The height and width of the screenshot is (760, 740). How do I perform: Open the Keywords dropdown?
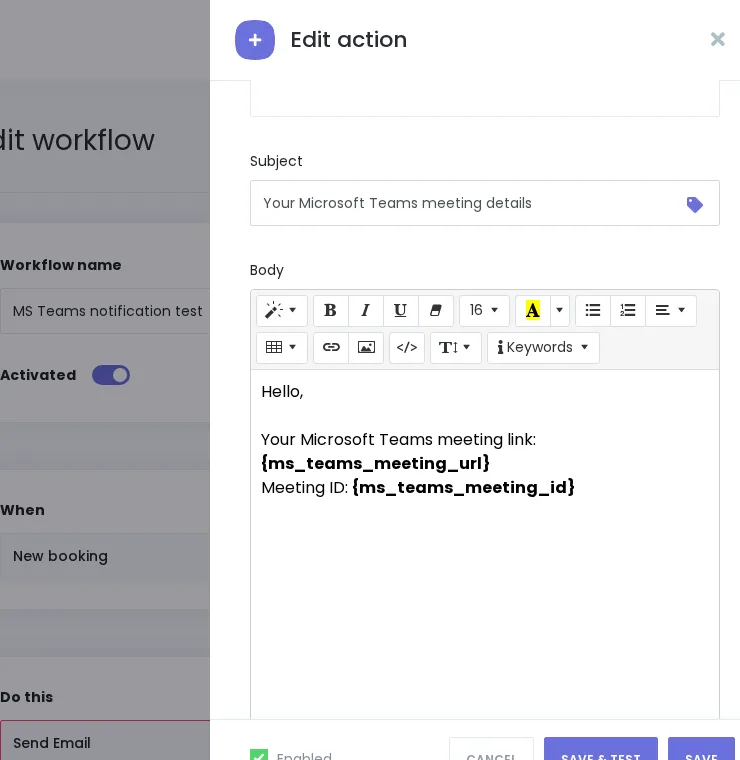coord(543,348)
